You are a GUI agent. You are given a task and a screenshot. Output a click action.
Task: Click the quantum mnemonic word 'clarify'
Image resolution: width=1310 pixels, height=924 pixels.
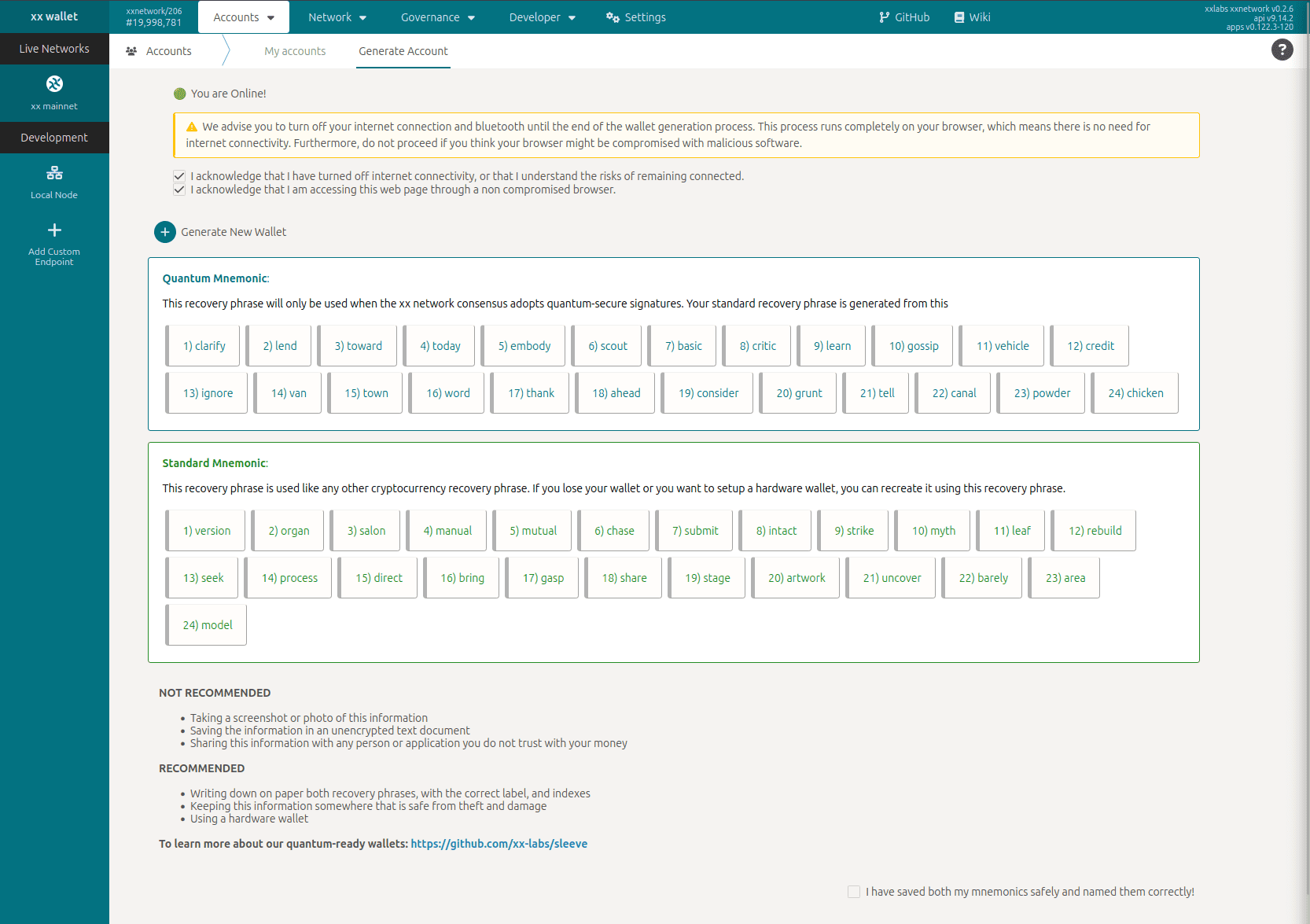204,346
